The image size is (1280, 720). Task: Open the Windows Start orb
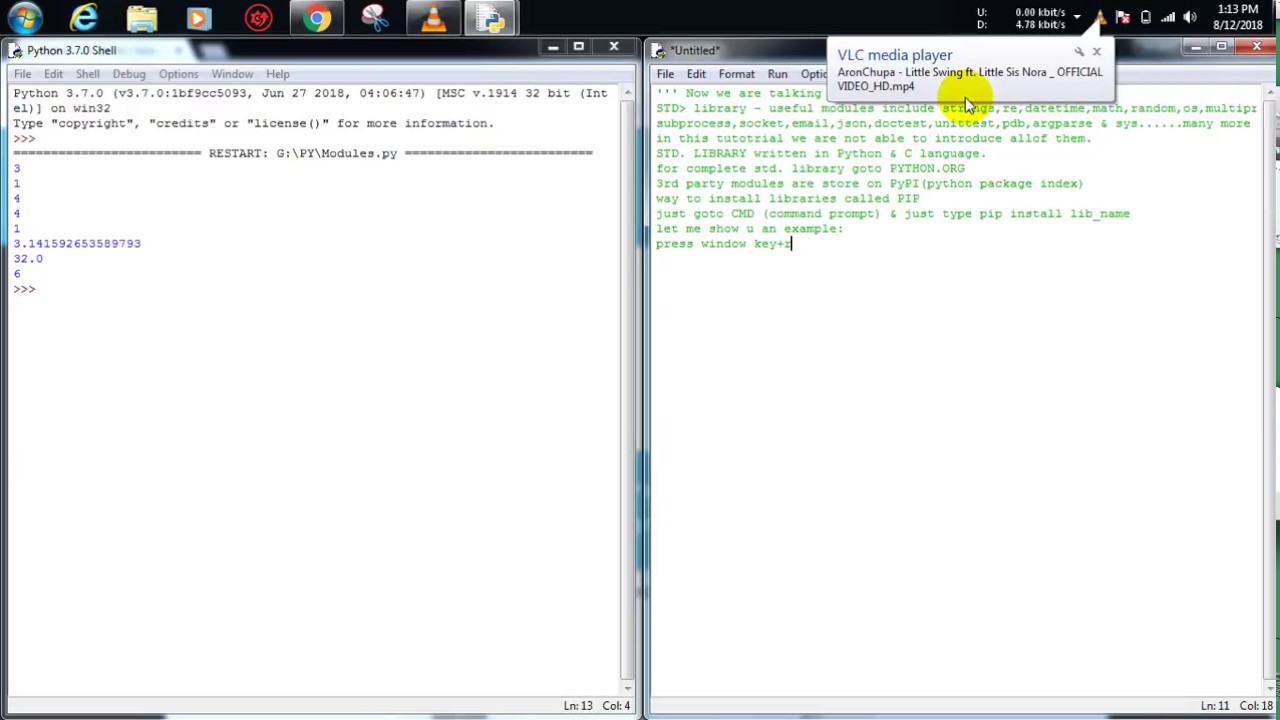[x=25, y=18]
